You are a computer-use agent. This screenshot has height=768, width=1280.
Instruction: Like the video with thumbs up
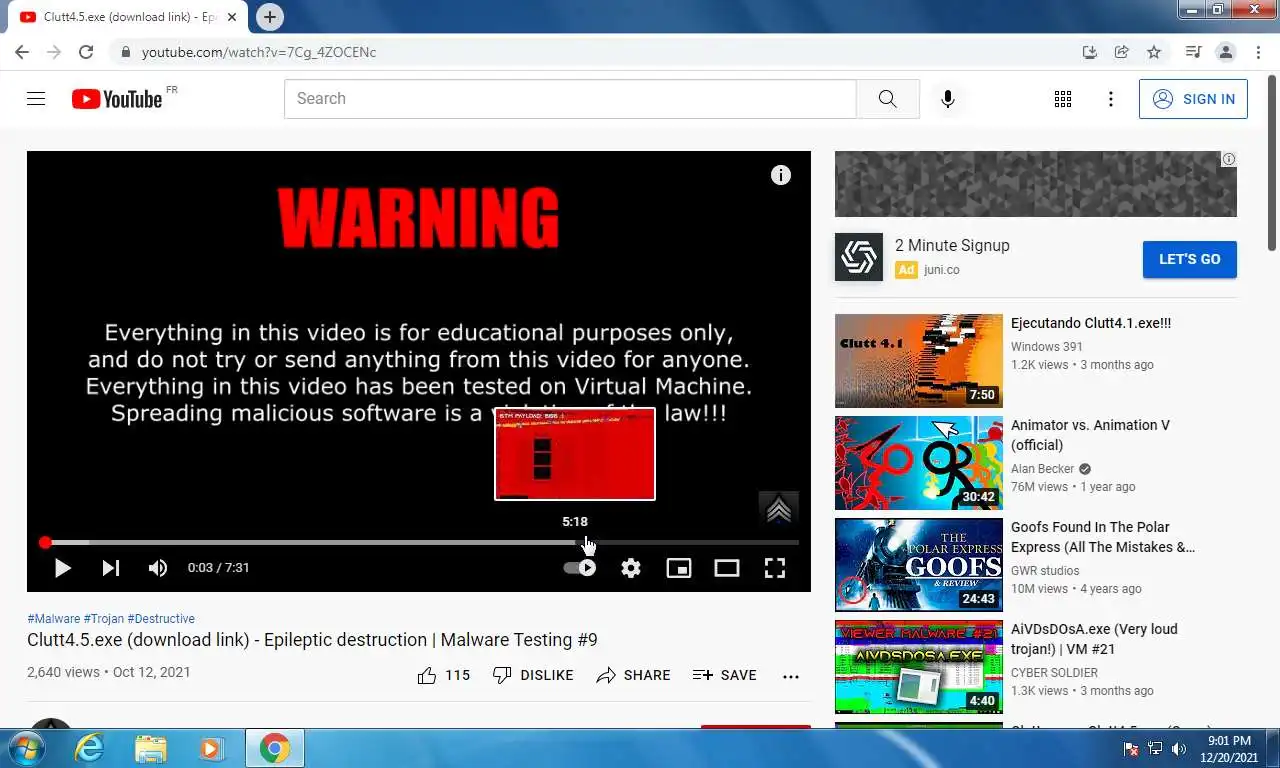click(443, 675)
